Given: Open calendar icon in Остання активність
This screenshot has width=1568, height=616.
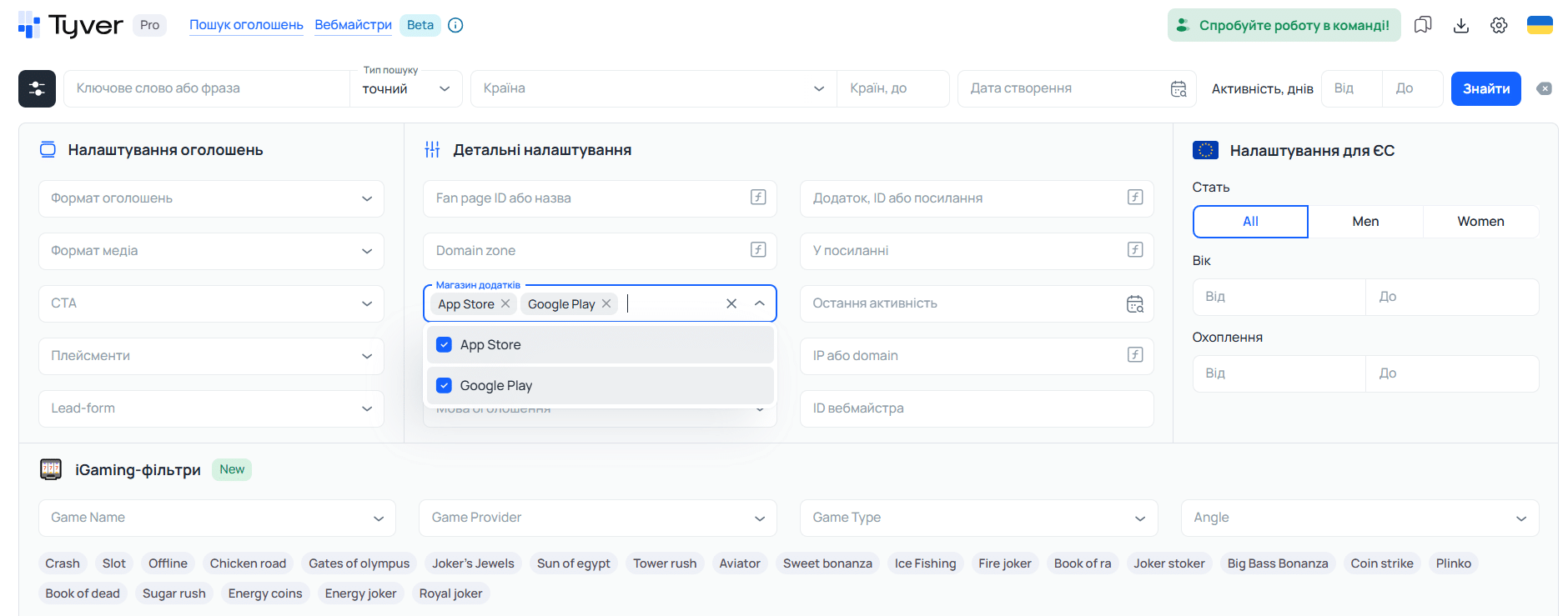Looking at the screenshot, I should (1135, 304).
